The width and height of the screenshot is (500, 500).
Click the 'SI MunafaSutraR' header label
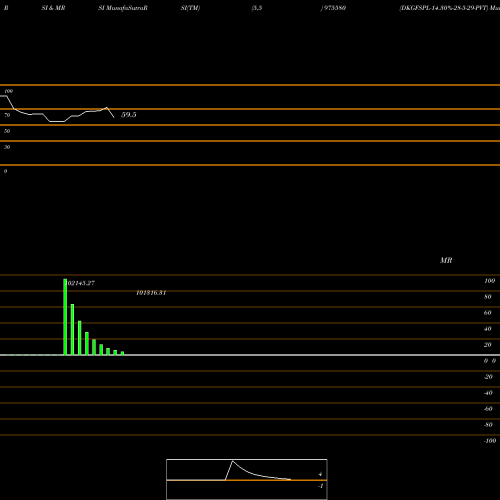click(123, 8)
